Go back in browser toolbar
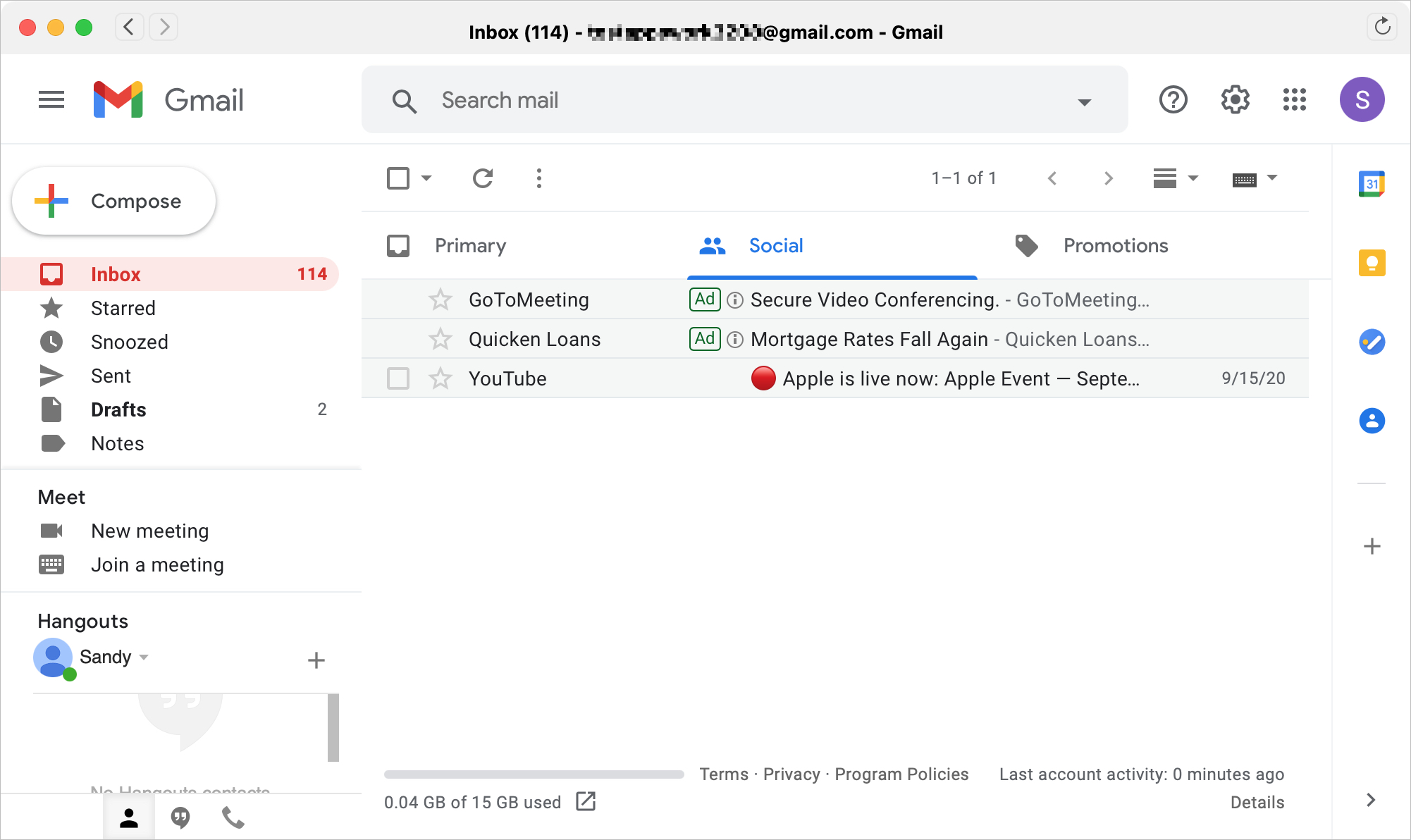1411x840 pixels. (x=130, y=27)
